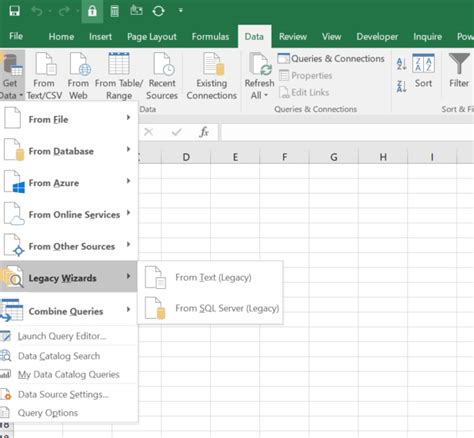Select My Data Catalog Queries option
Screen dimensions: 474x438
[69, 374]
